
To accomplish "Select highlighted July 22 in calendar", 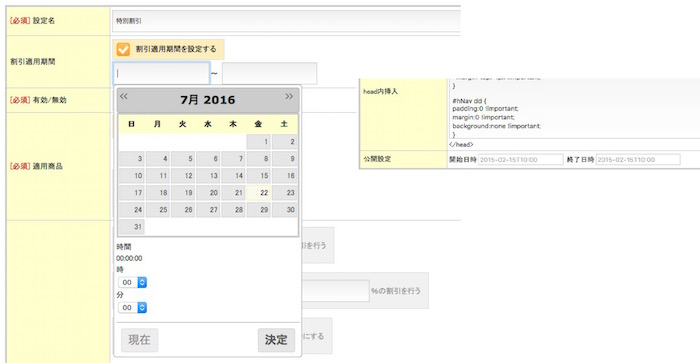I will click(x=259, y=193).
